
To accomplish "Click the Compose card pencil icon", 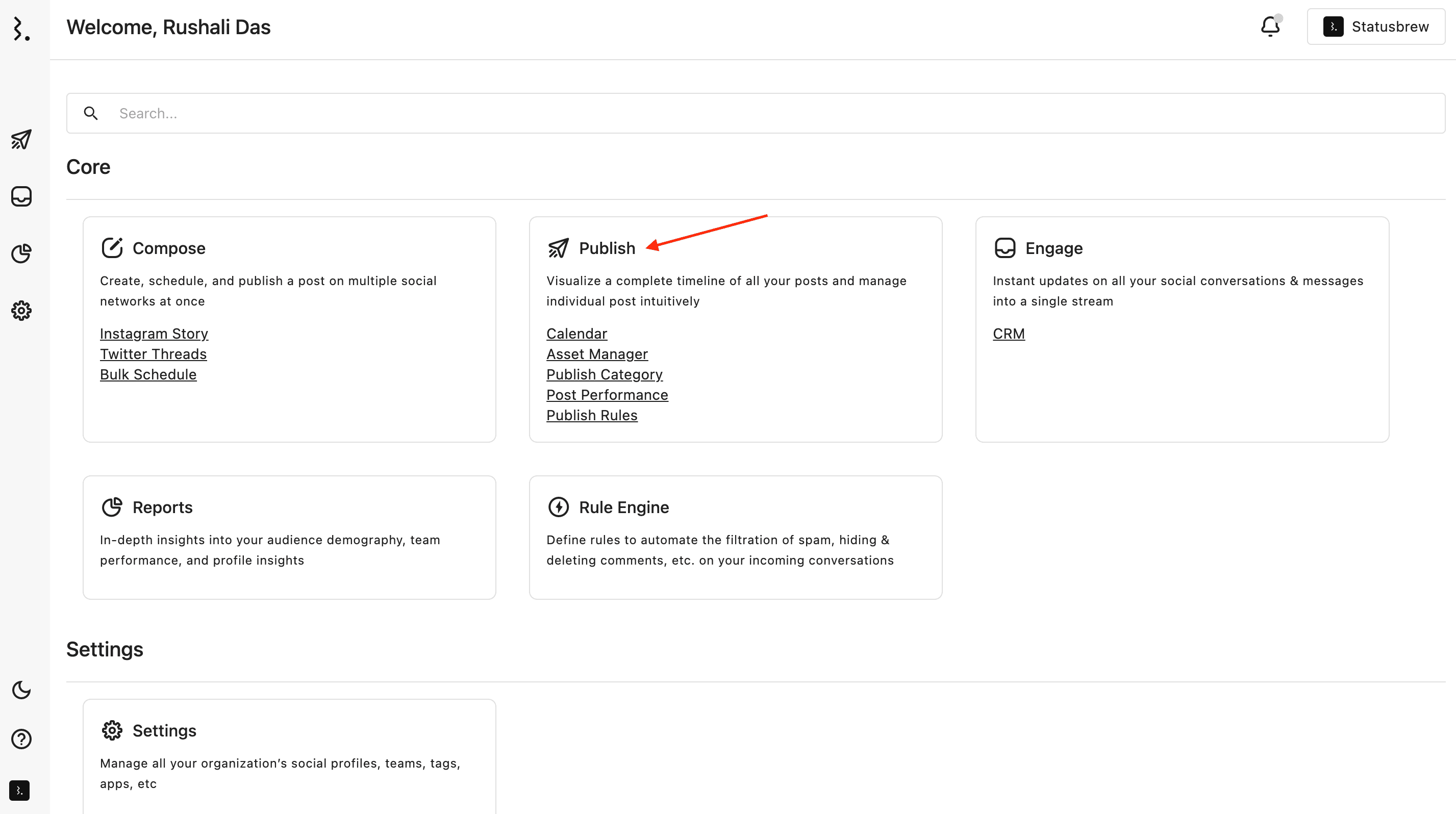I will point(112,248).
